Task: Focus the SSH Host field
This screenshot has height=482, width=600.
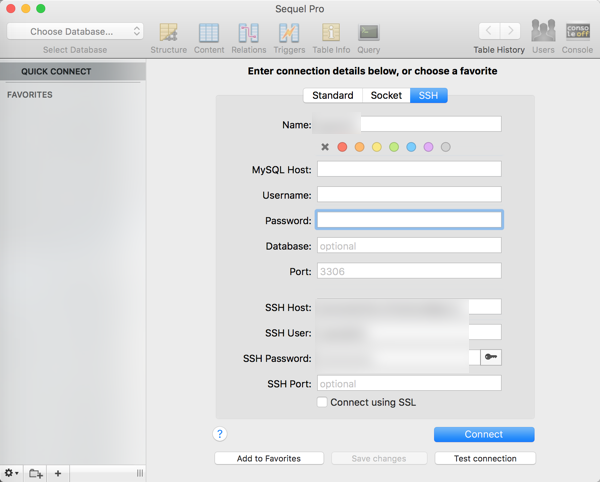Action: coord(409,307)
